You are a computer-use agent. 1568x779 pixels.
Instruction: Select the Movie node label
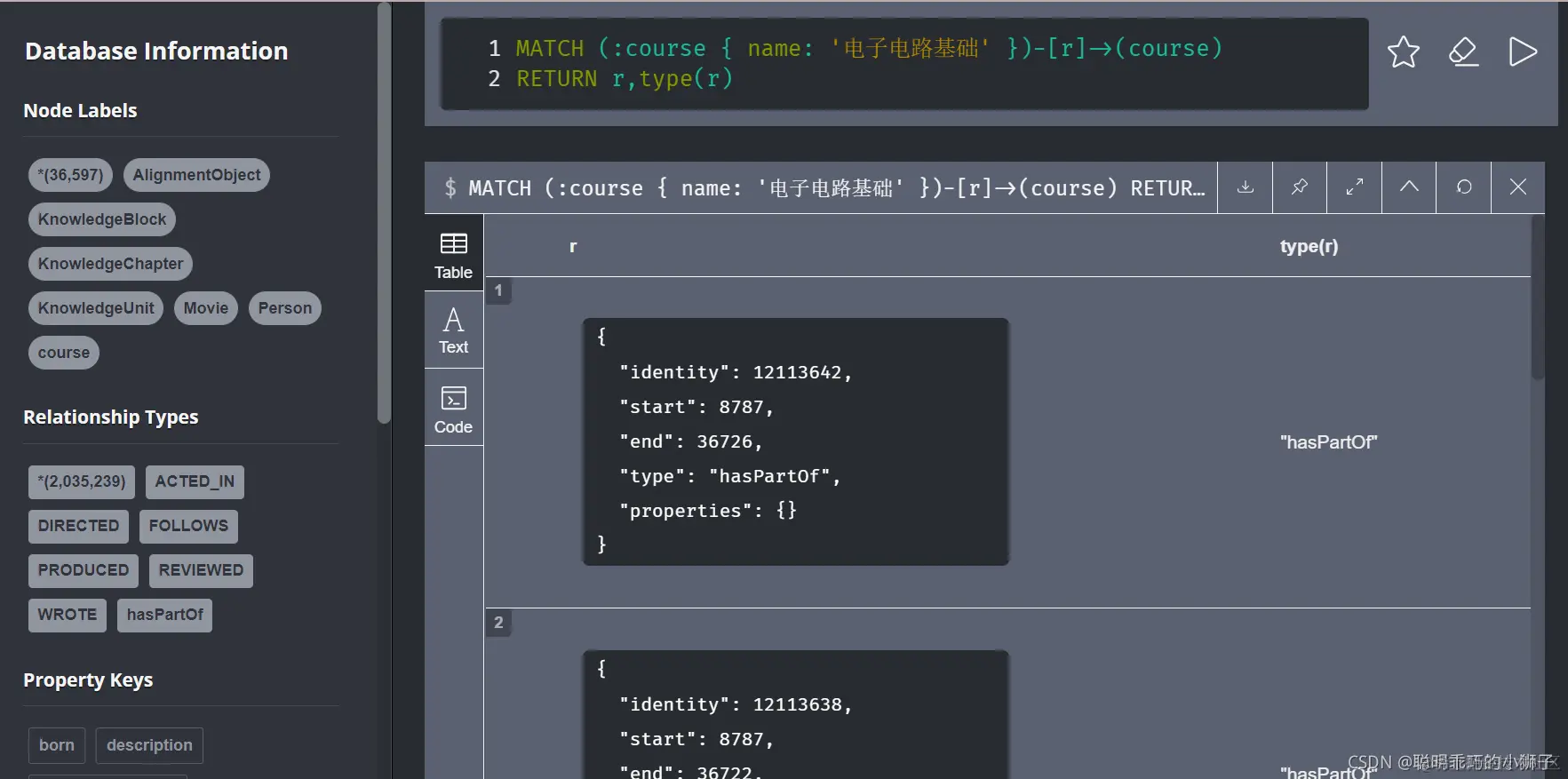tap(206, 308)
